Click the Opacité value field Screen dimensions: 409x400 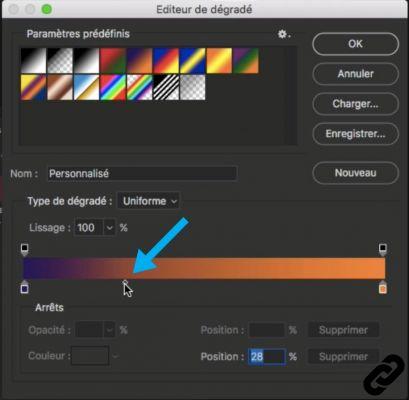pyautogui.click(x=90, y=330)
